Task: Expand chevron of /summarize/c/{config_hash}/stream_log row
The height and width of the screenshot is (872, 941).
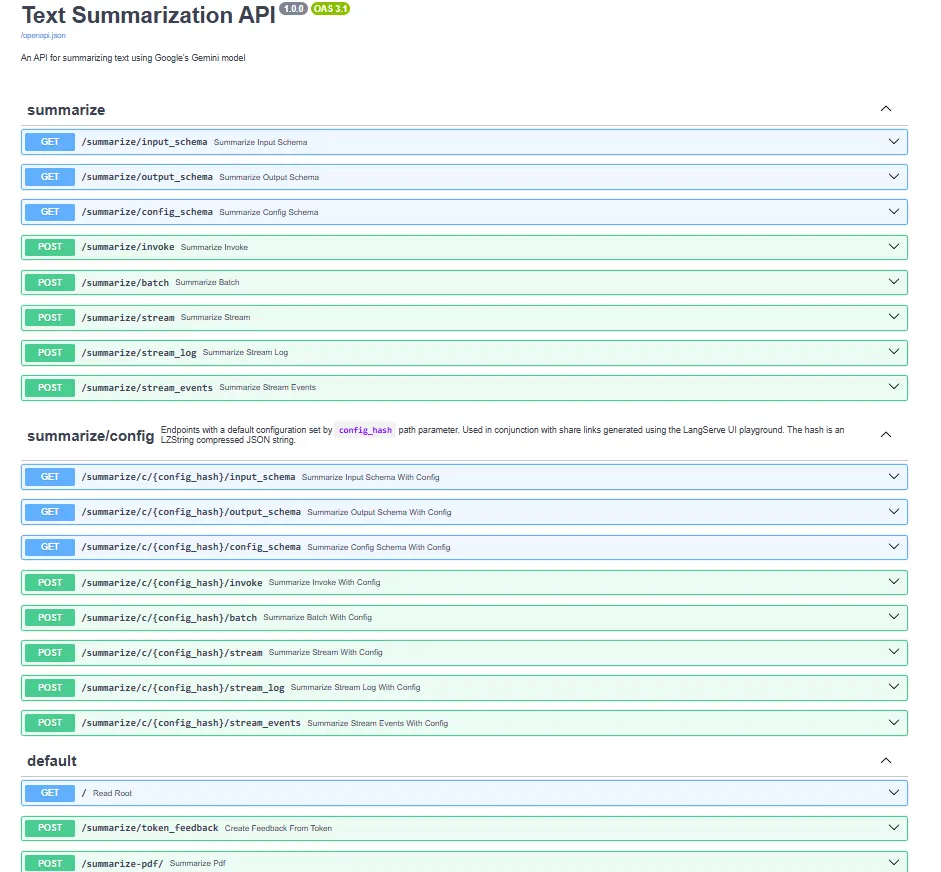Action: pos(894,687)
